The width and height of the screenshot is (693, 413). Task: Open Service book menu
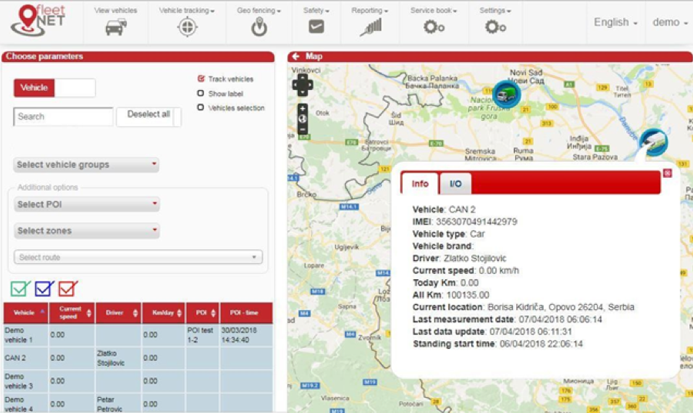(x=434, y=10)
